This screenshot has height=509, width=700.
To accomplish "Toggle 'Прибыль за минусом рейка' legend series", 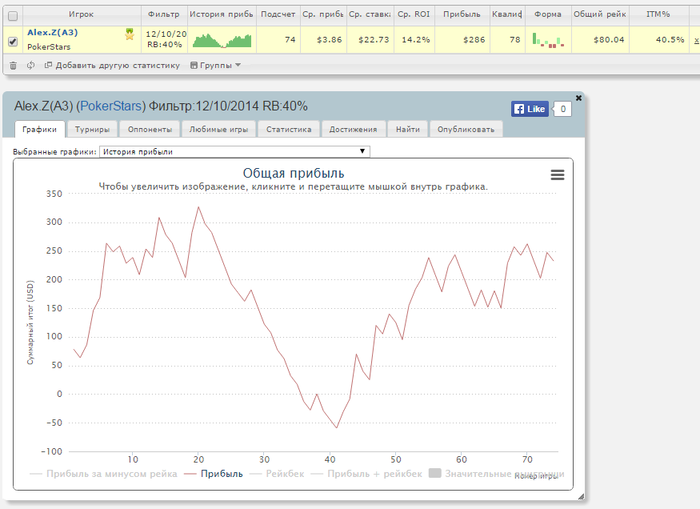I will click(103, 474).
